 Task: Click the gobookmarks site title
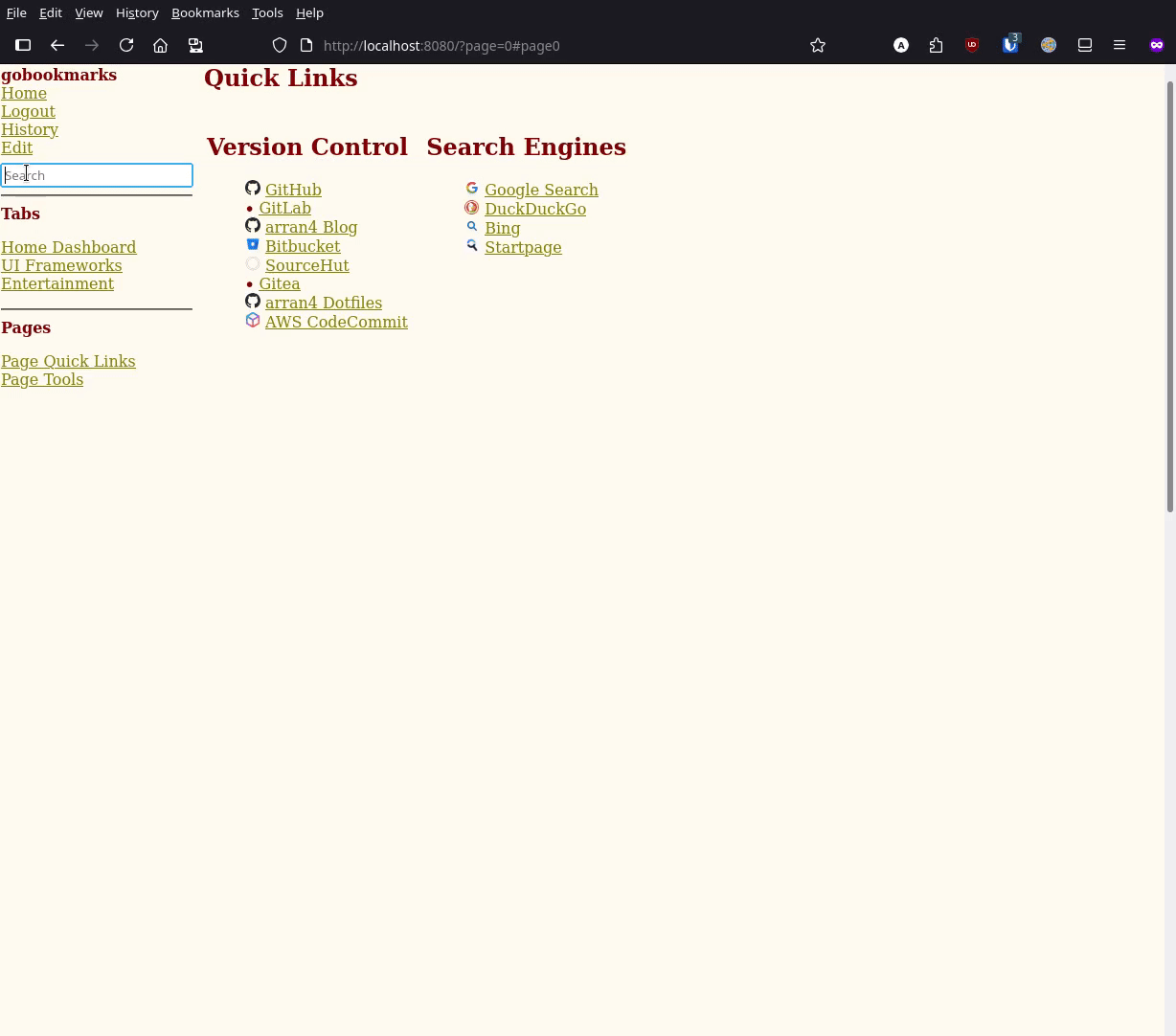[58, 75]
